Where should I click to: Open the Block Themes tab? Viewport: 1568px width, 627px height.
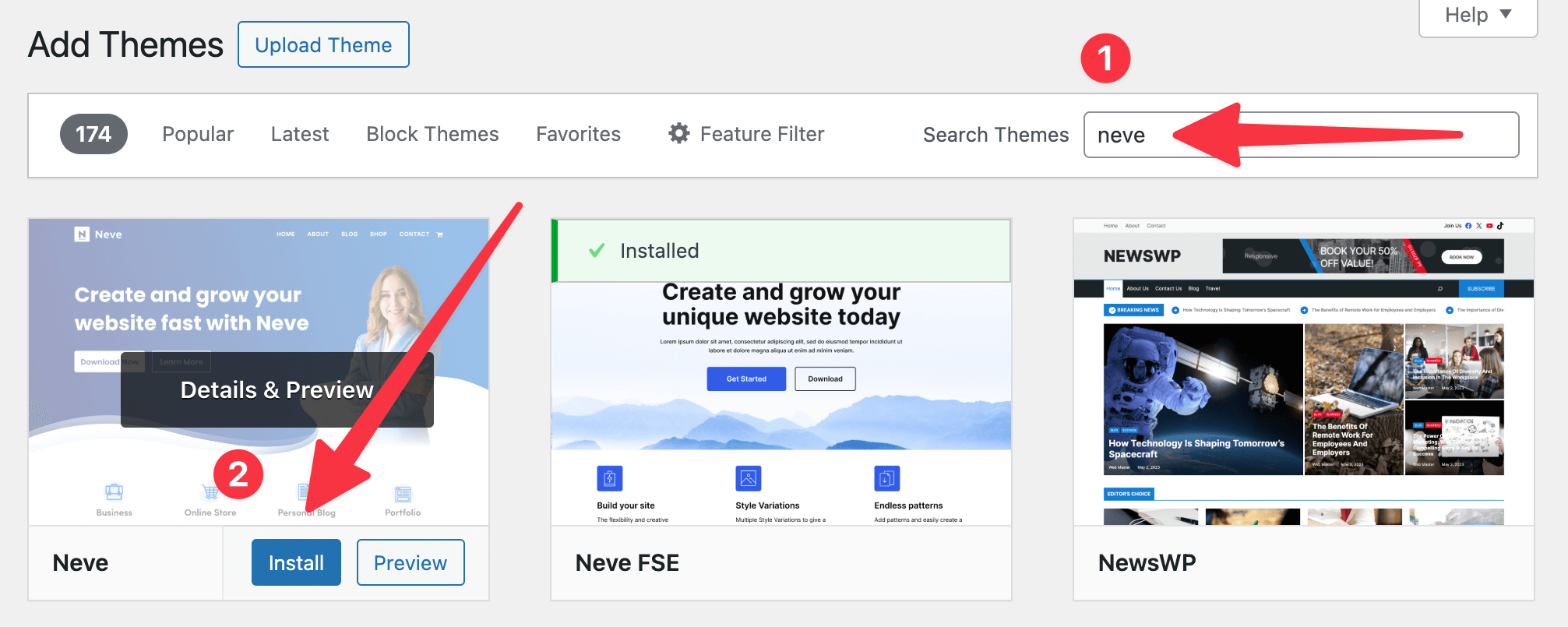tap(432, 134)
